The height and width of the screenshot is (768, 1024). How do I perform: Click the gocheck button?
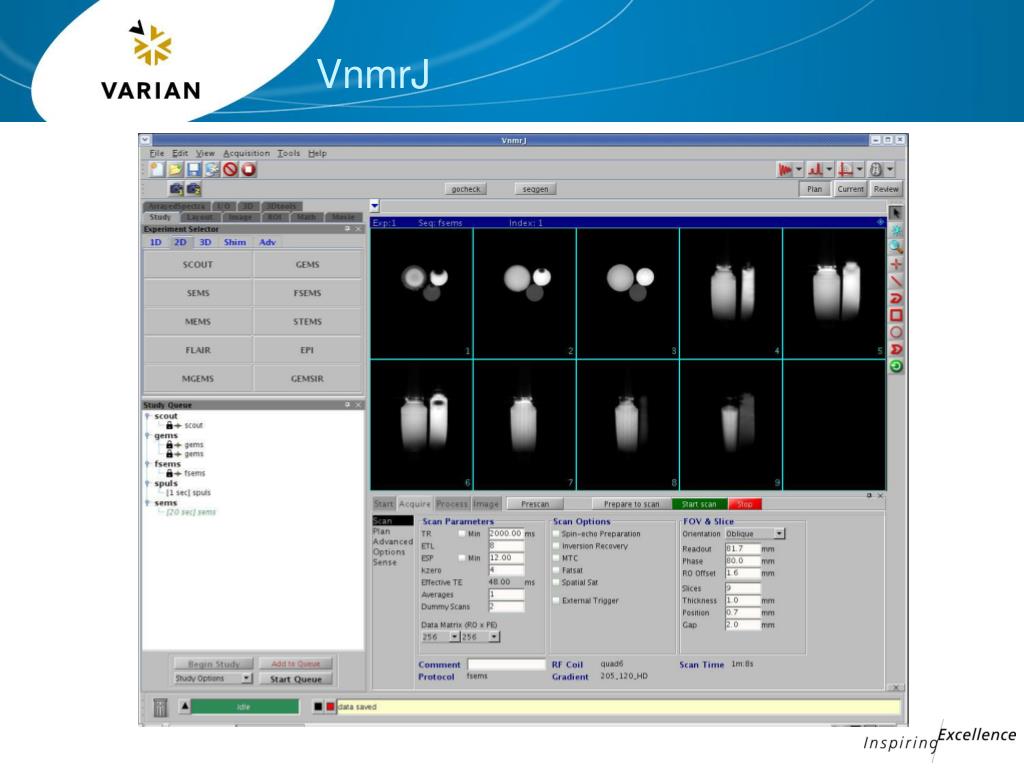tap(466, 189)
